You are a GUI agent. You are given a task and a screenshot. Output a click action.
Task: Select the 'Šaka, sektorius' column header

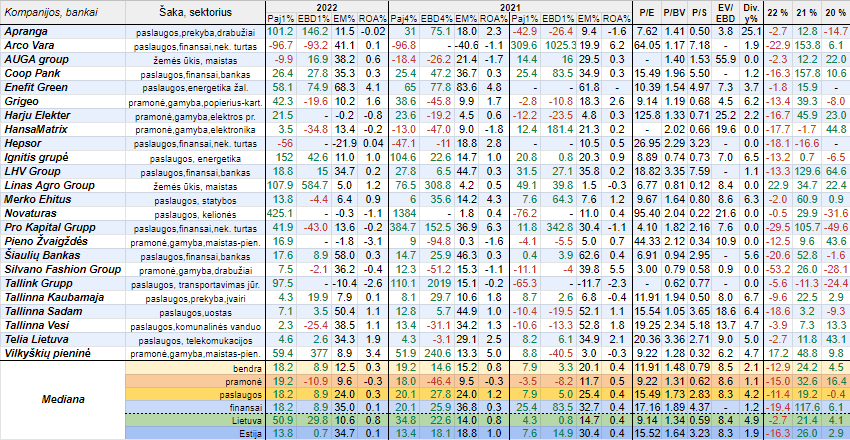pos(196,12)
